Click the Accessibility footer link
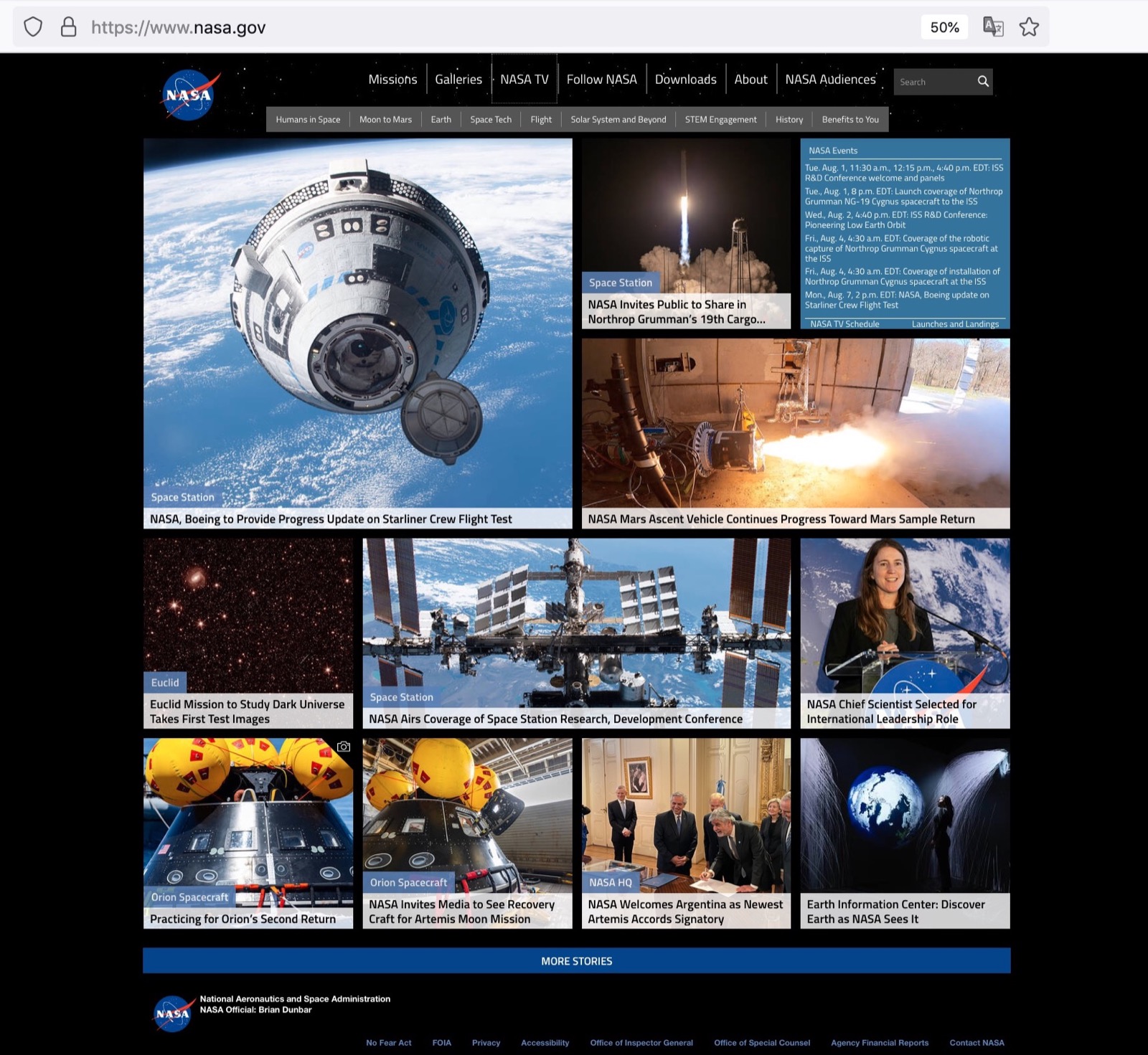The height and width of the screenshot is (1055, 1148). tap(545, 1043)
